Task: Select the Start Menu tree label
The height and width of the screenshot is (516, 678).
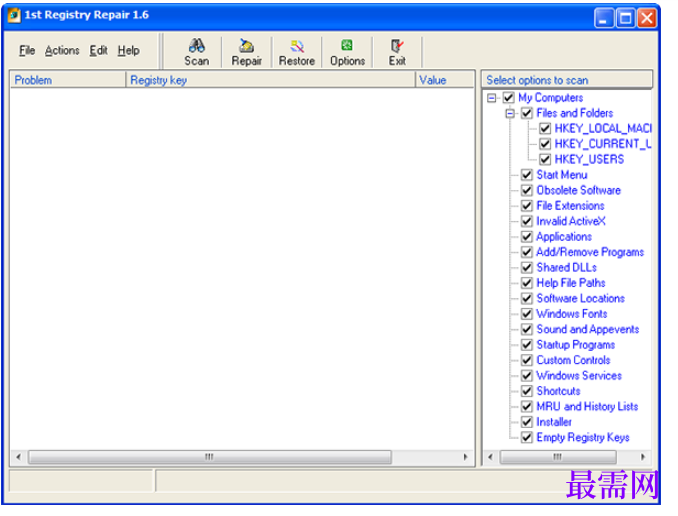Action: [x=562, y=175]
